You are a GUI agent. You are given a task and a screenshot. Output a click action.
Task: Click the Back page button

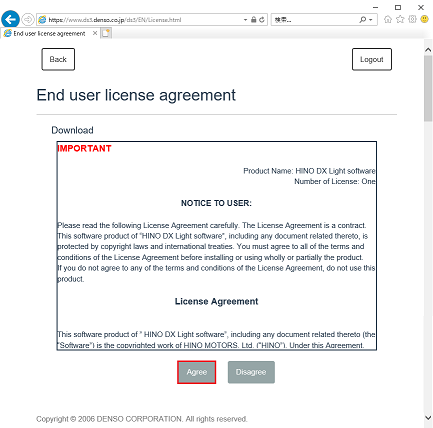[x=58, y=59]
